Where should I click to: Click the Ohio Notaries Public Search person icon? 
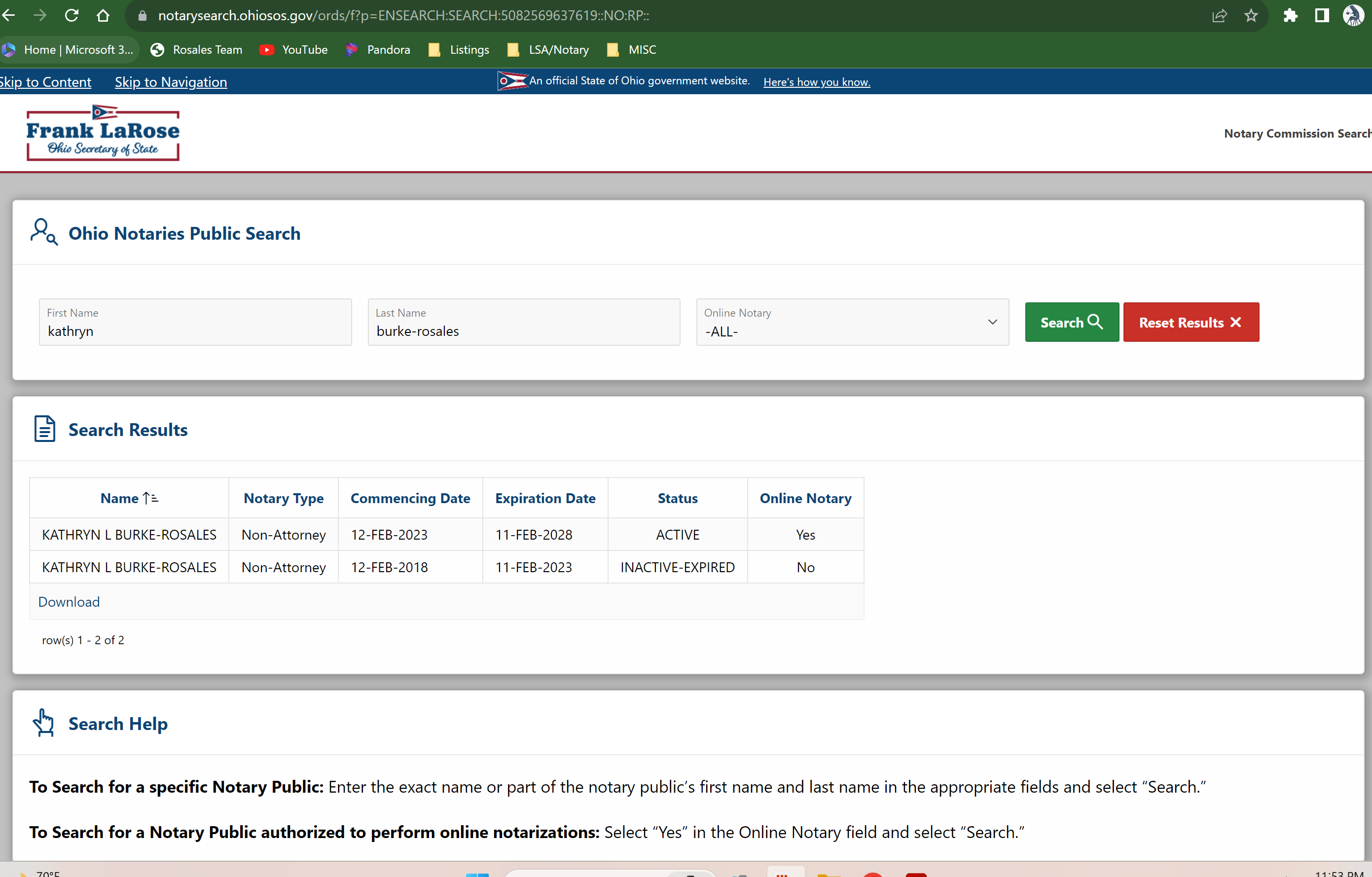point(44,232)
